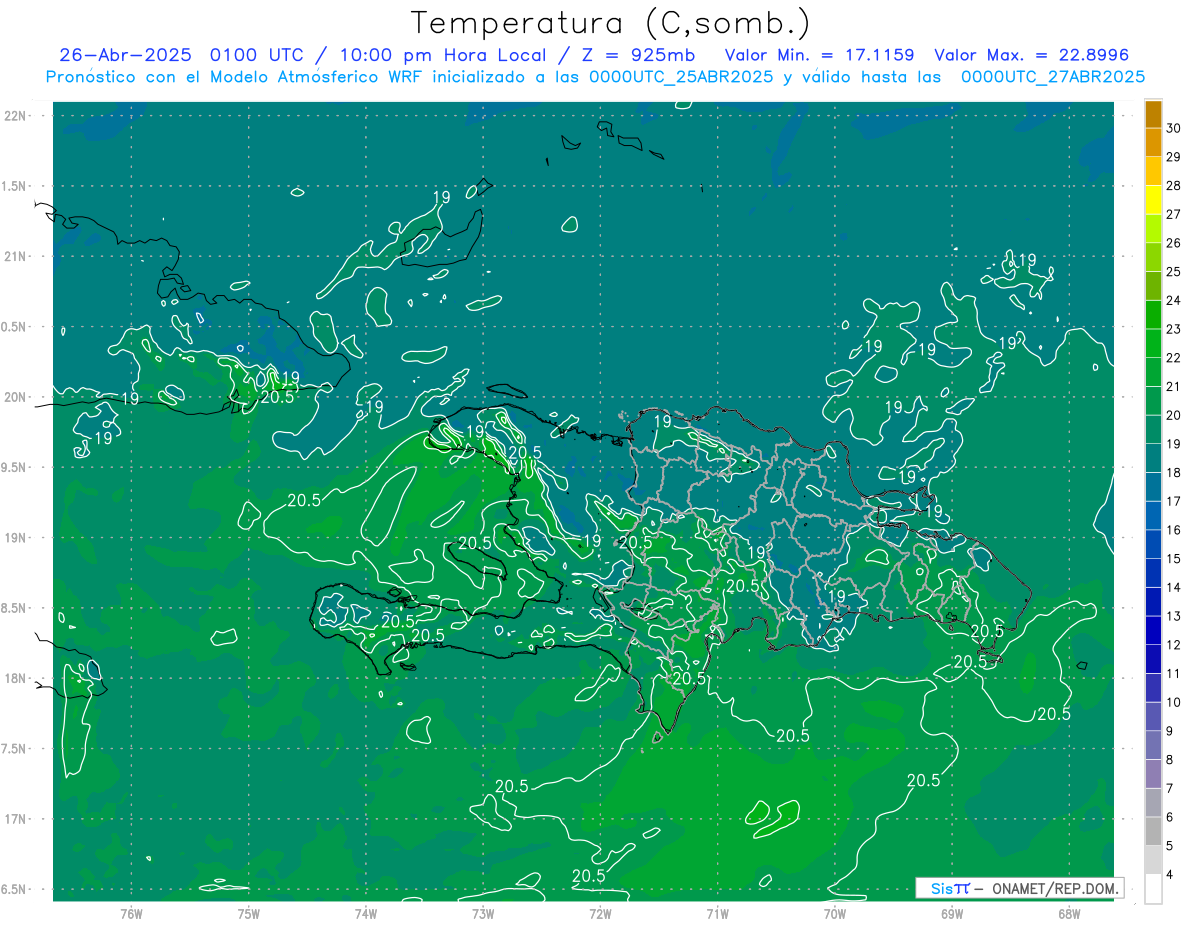This screenshot has width=1200, height=927.
Task: Click the color bar label "6"
Action: tap(1169, 818)
